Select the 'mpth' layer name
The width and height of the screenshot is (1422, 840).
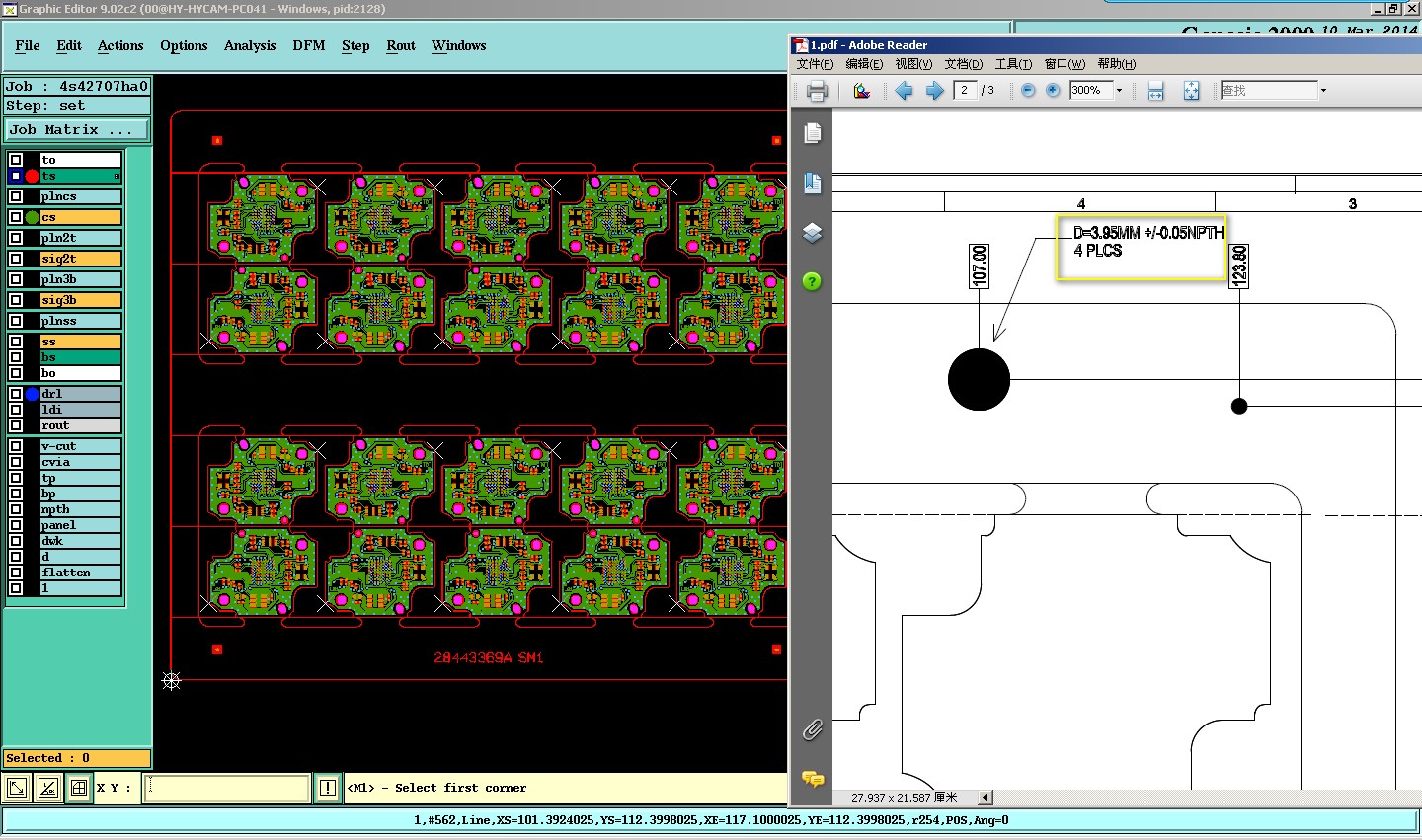pyautogui.click(x=81, y=509)
